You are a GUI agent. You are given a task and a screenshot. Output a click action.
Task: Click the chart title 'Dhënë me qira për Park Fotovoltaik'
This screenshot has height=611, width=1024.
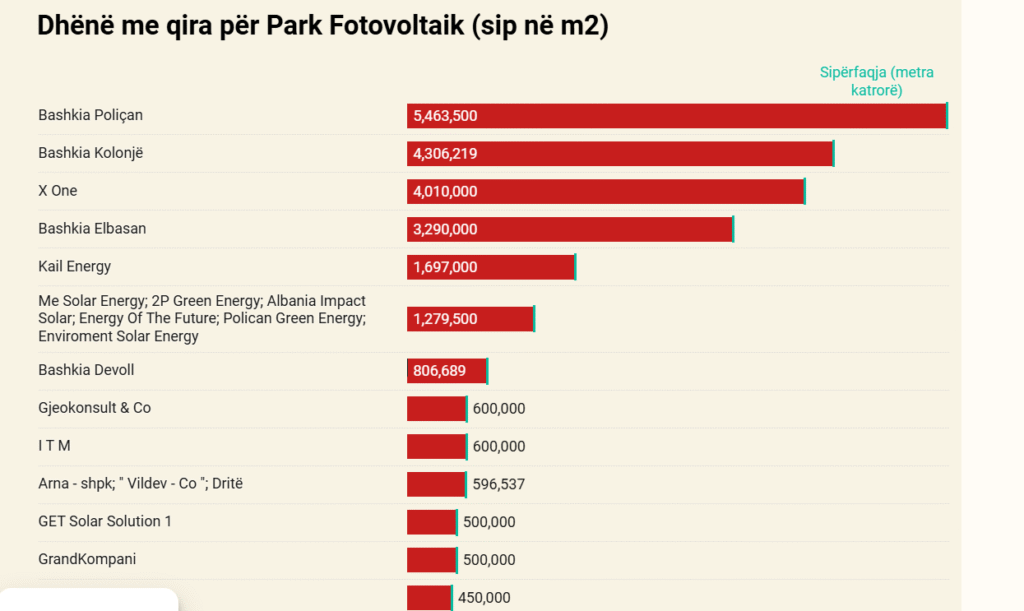pos(323,26)
